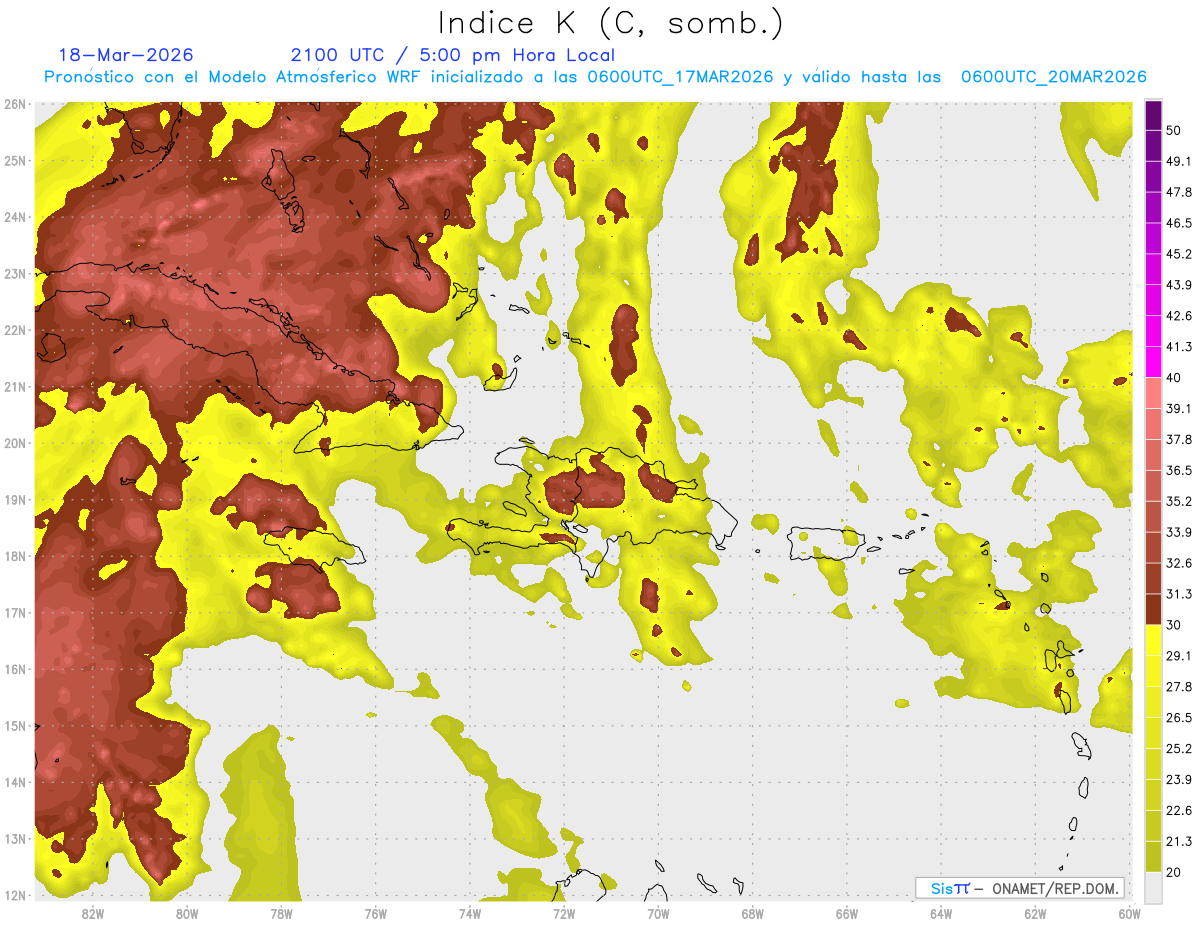
Task: Click the colorbar label "20"
Action: 1174,873
